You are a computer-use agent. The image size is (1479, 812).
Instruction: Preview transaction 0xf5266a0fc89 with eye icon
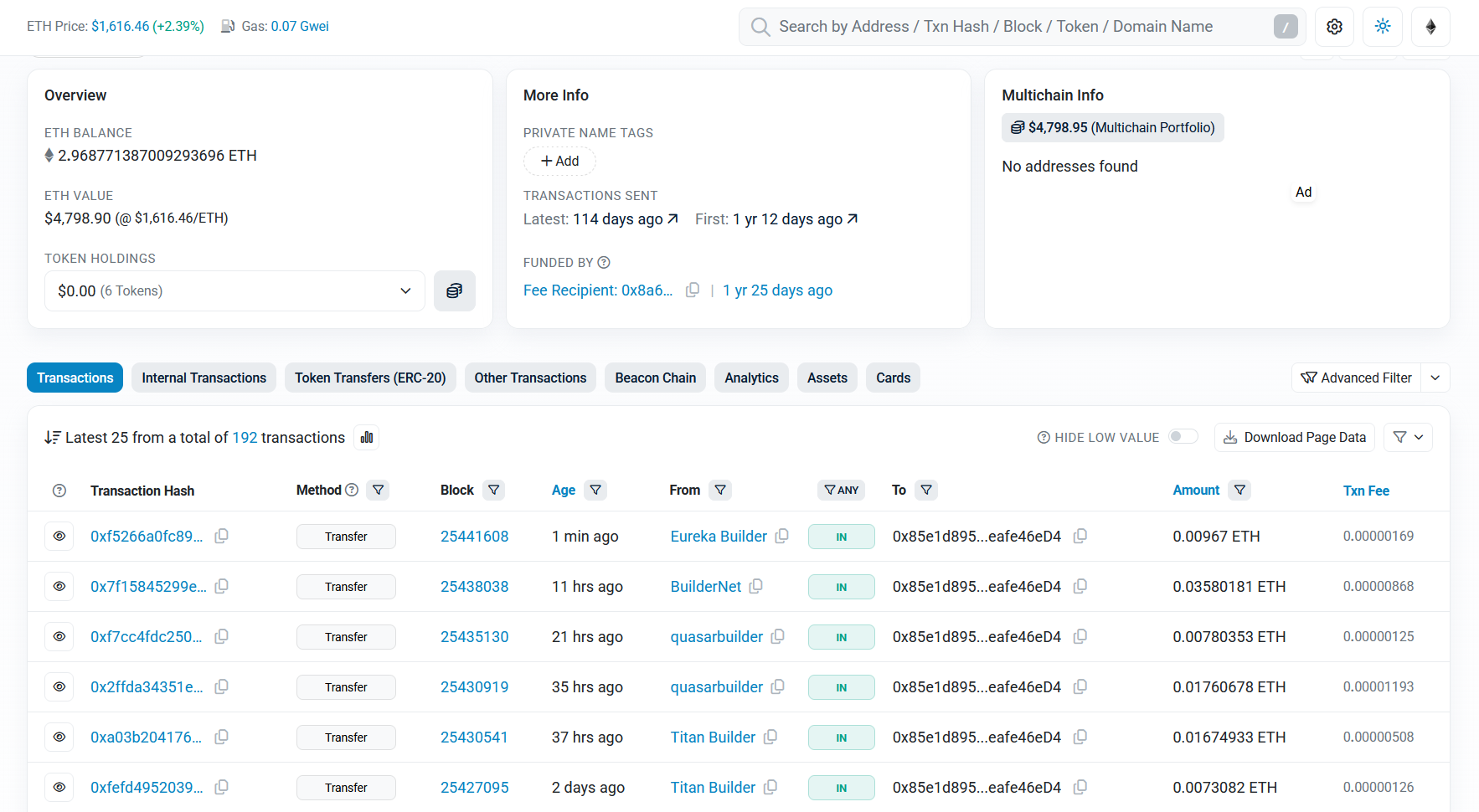tap(59, 536)
